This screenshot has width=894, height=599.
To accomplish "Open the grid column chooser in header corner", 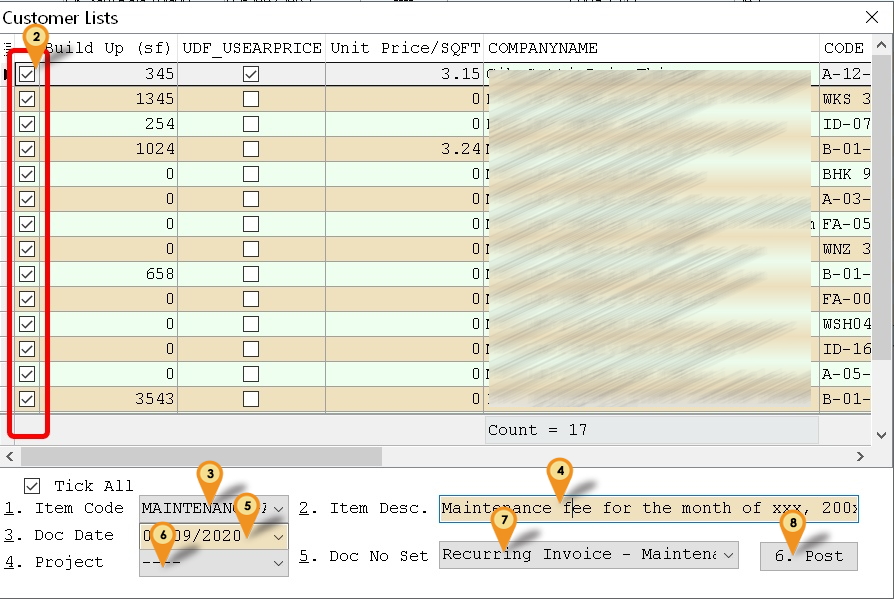I will (9, 48).
